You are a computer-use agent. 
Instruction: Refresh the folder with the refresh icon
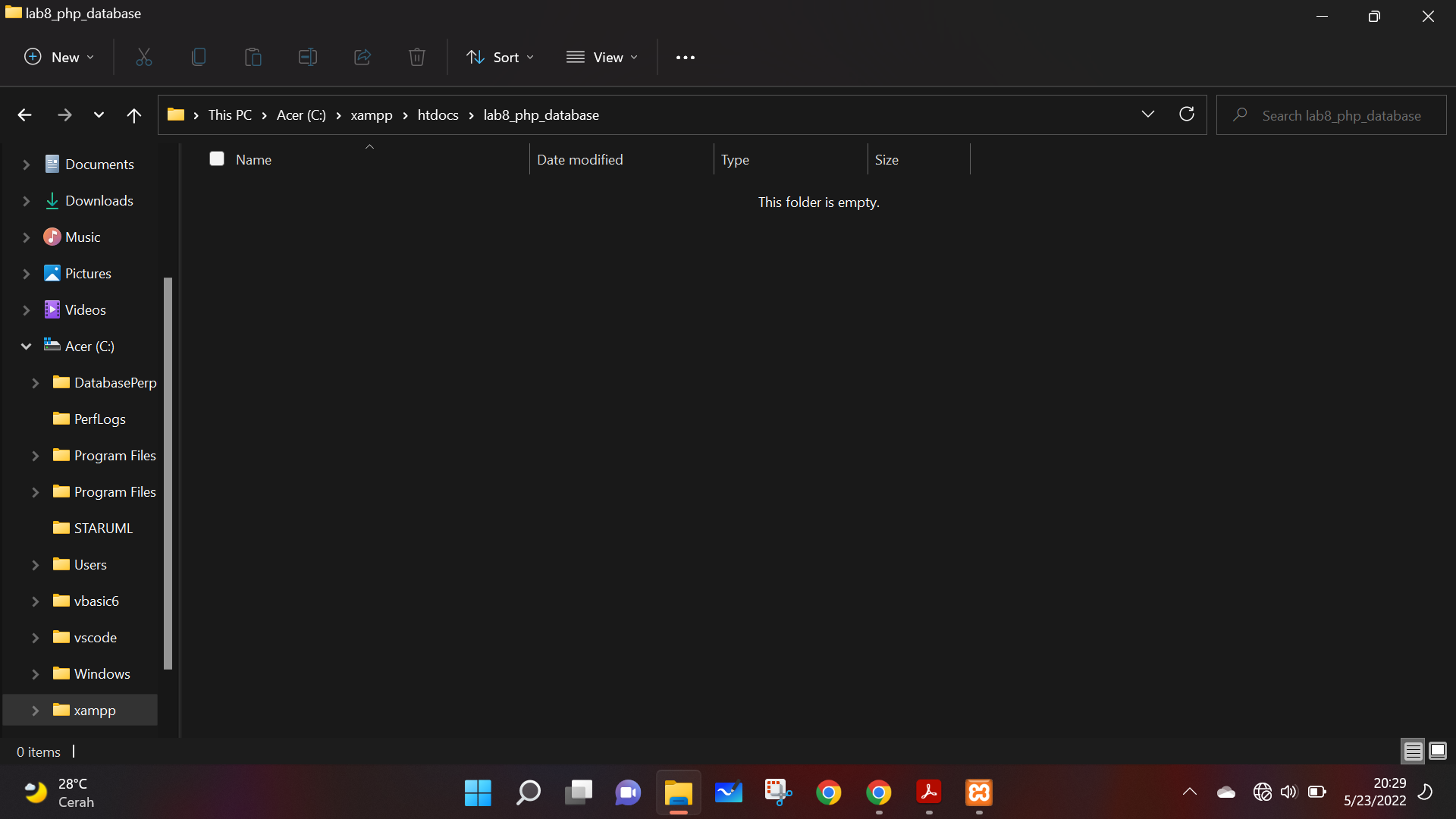[x=1187, y=114]
